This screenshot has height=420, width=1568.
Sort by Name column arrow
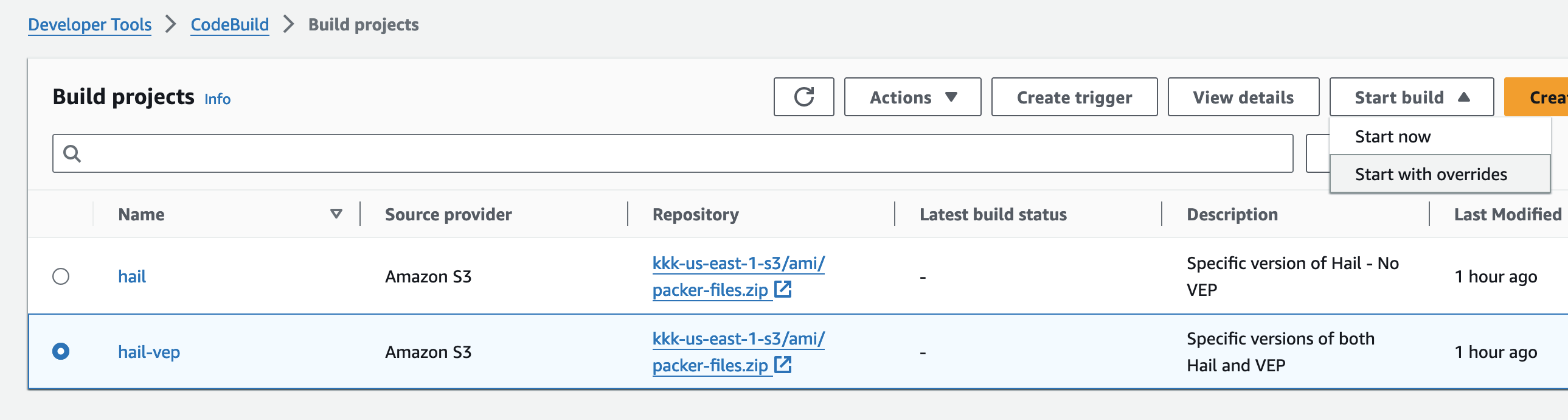pyautogui.click(x=336, y=214)
